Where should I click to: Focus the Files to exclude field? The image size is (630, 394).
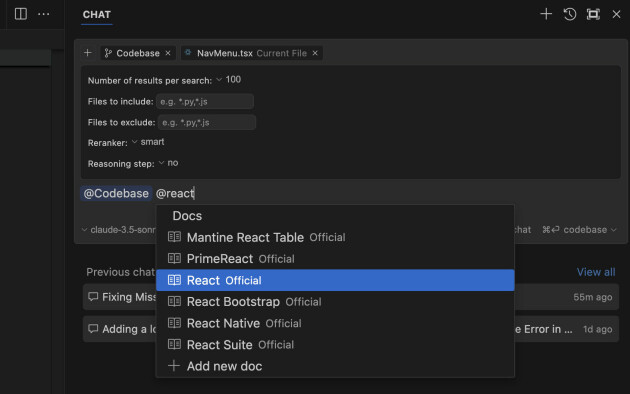click(207, 122)
